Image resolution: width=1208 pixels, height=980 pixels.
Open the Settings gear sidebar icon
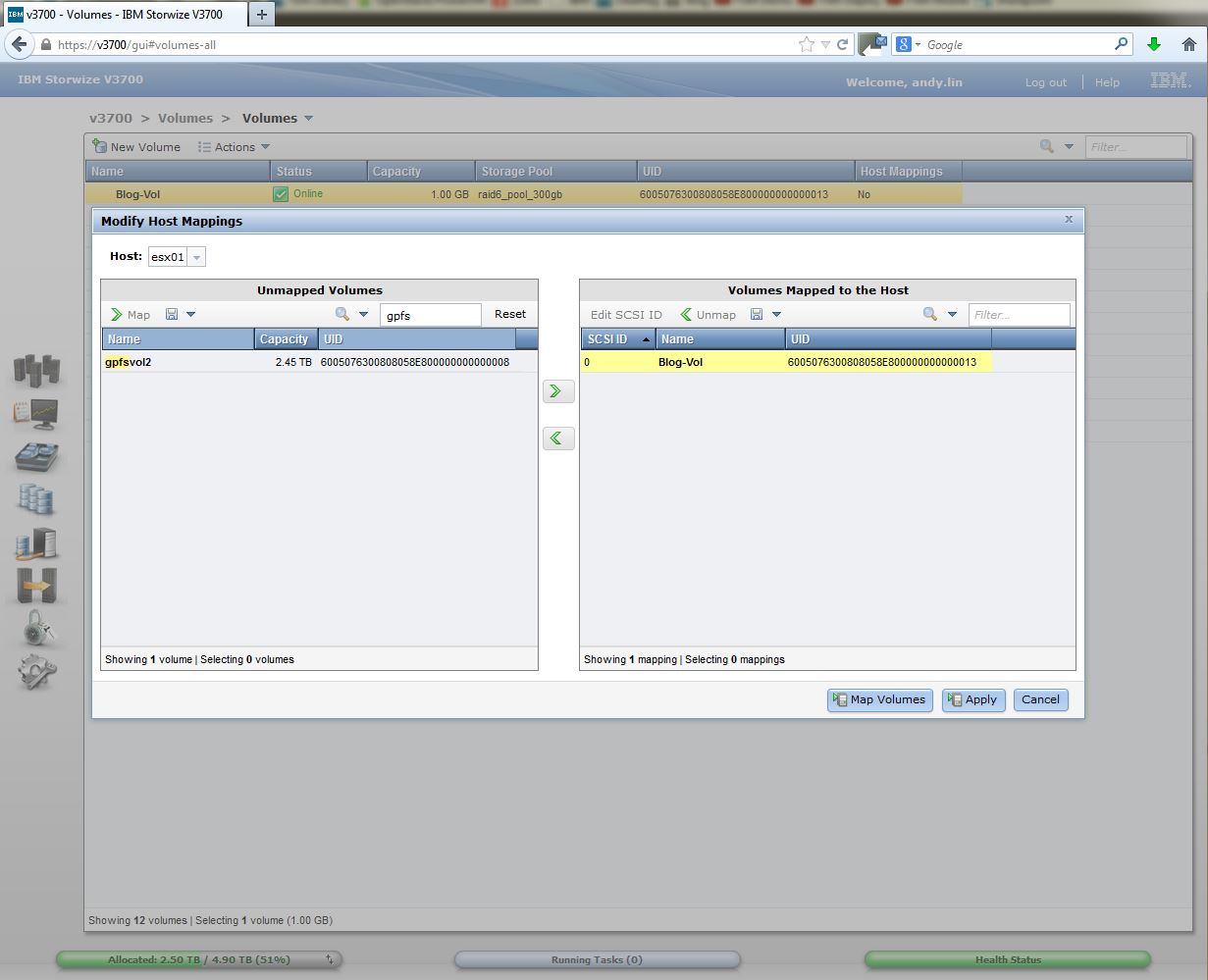[x=36, y=672]
